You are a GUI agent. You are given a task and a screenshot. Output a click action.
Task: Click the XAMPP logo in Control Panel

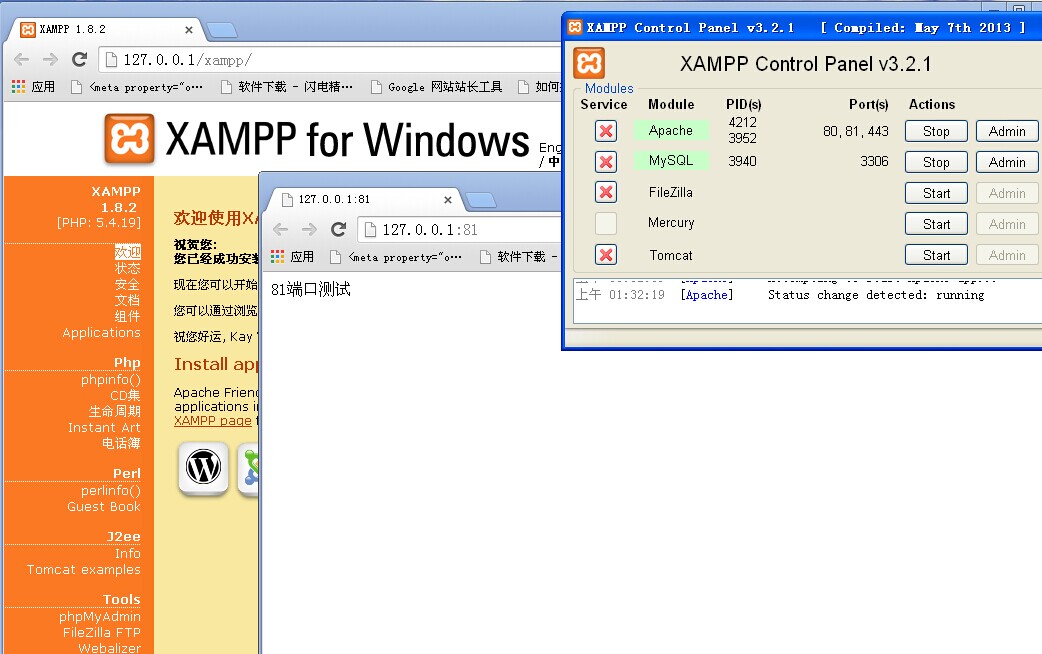[x=589, y=63]
